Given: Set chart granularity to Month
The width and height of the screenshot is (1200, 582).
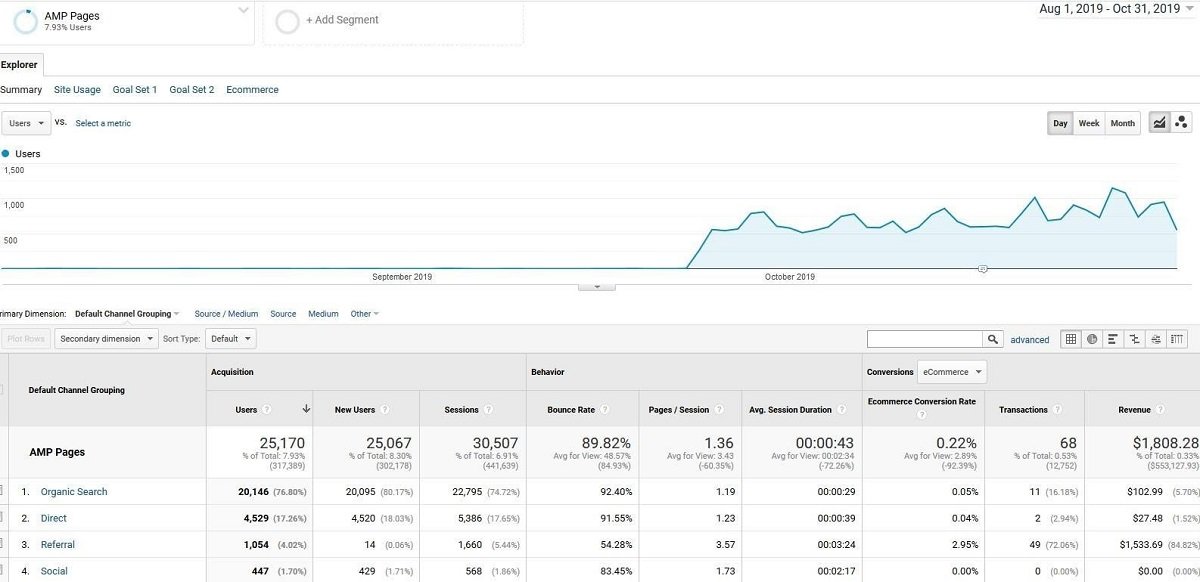Looking at the screenshot, I should pos(1122,123).
